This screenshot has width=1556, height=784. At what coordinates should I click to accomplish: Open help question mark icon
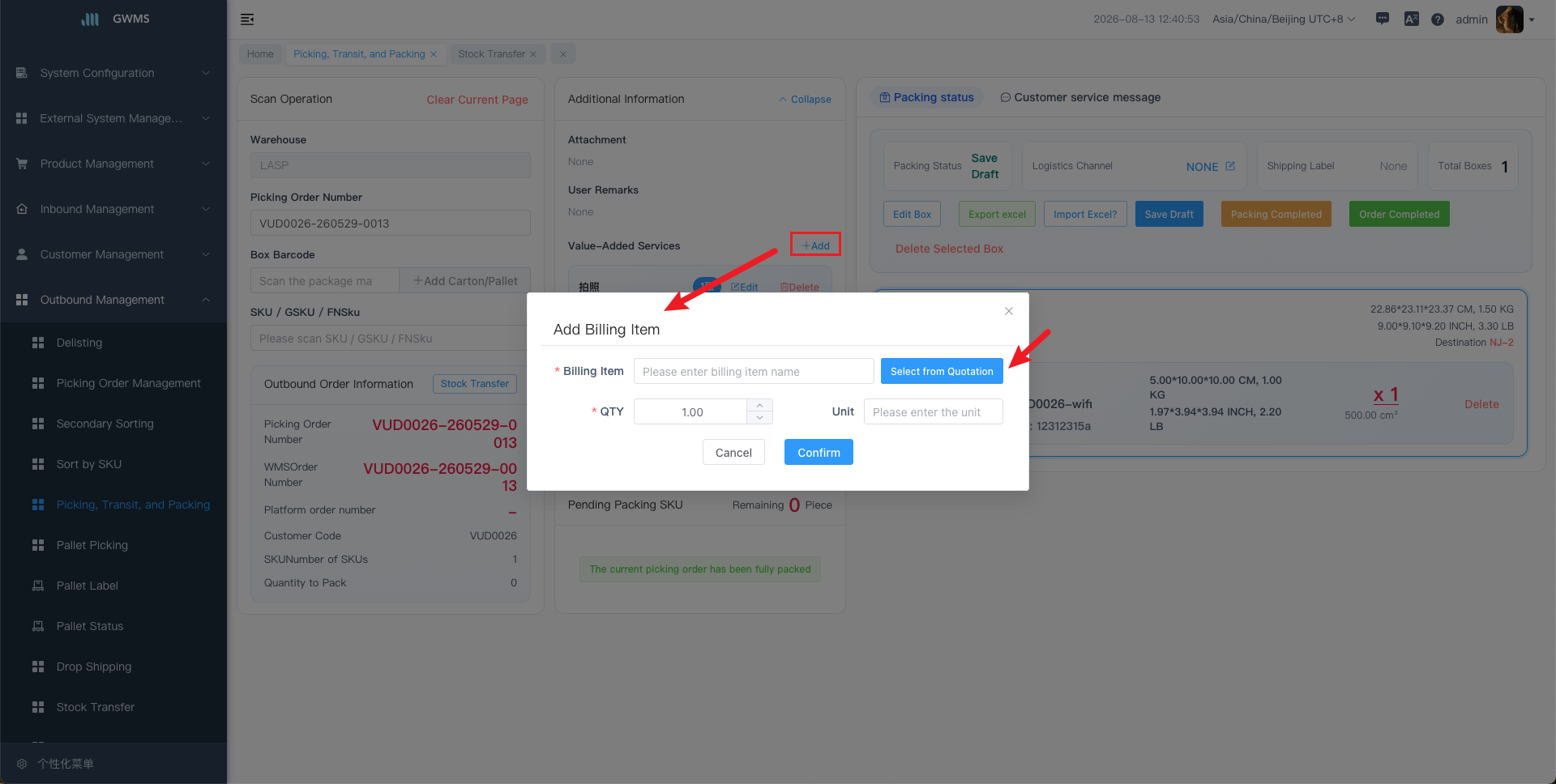[x=1438, y=19]
